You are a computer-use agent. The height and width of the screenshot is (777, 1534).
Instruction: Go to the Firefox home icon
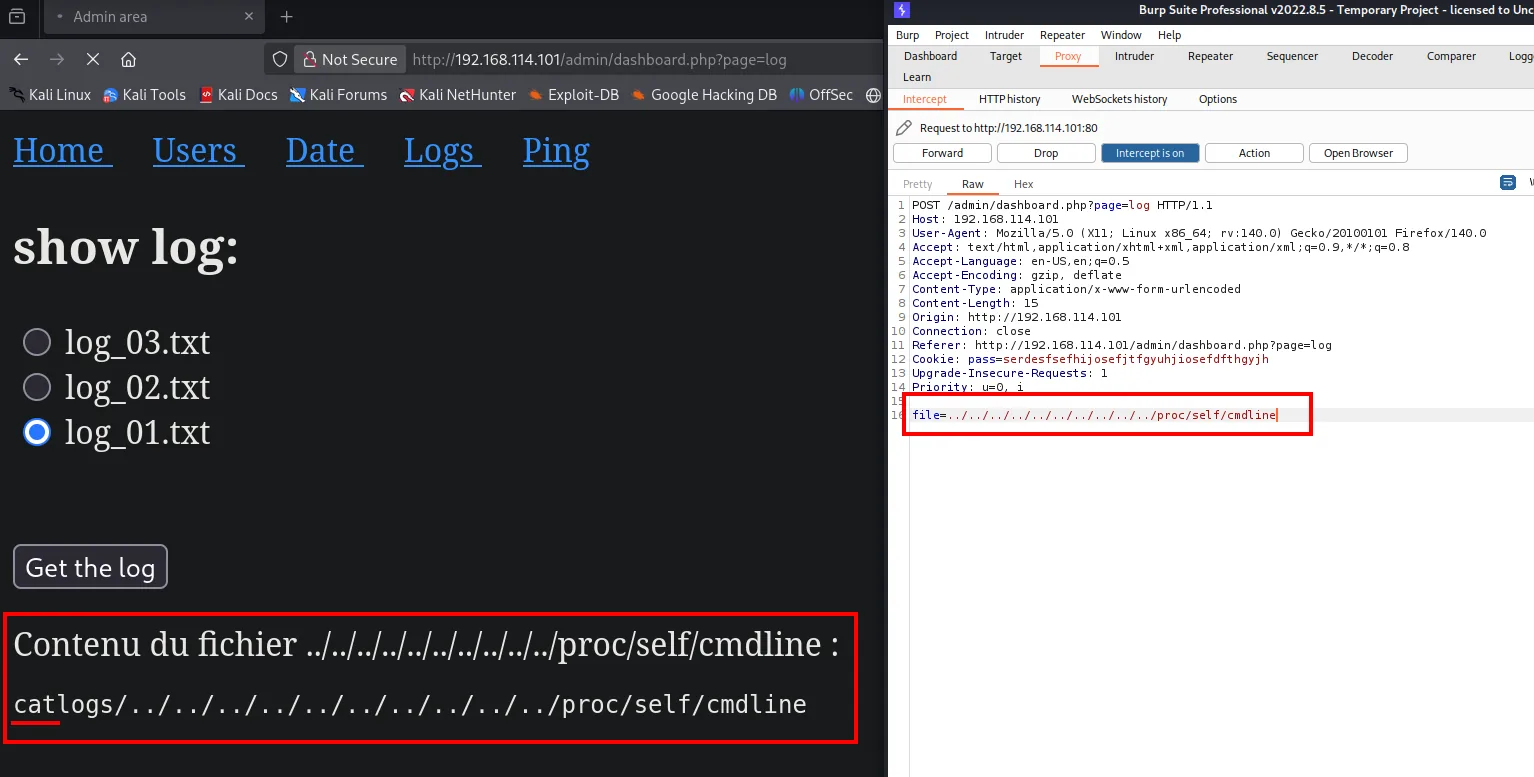(128, 59)
